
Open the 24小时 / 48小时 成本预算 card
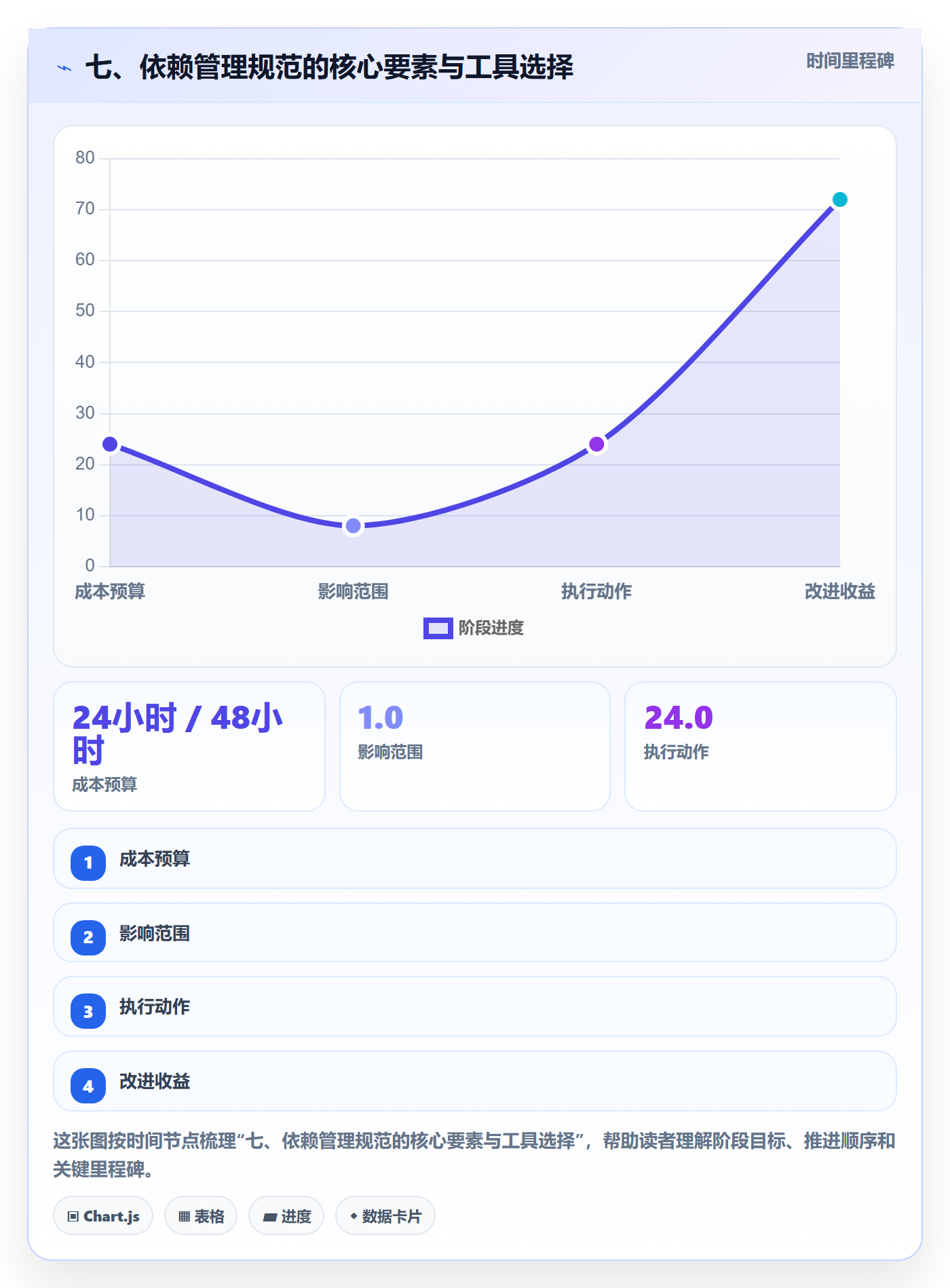[x=189, y=746]
